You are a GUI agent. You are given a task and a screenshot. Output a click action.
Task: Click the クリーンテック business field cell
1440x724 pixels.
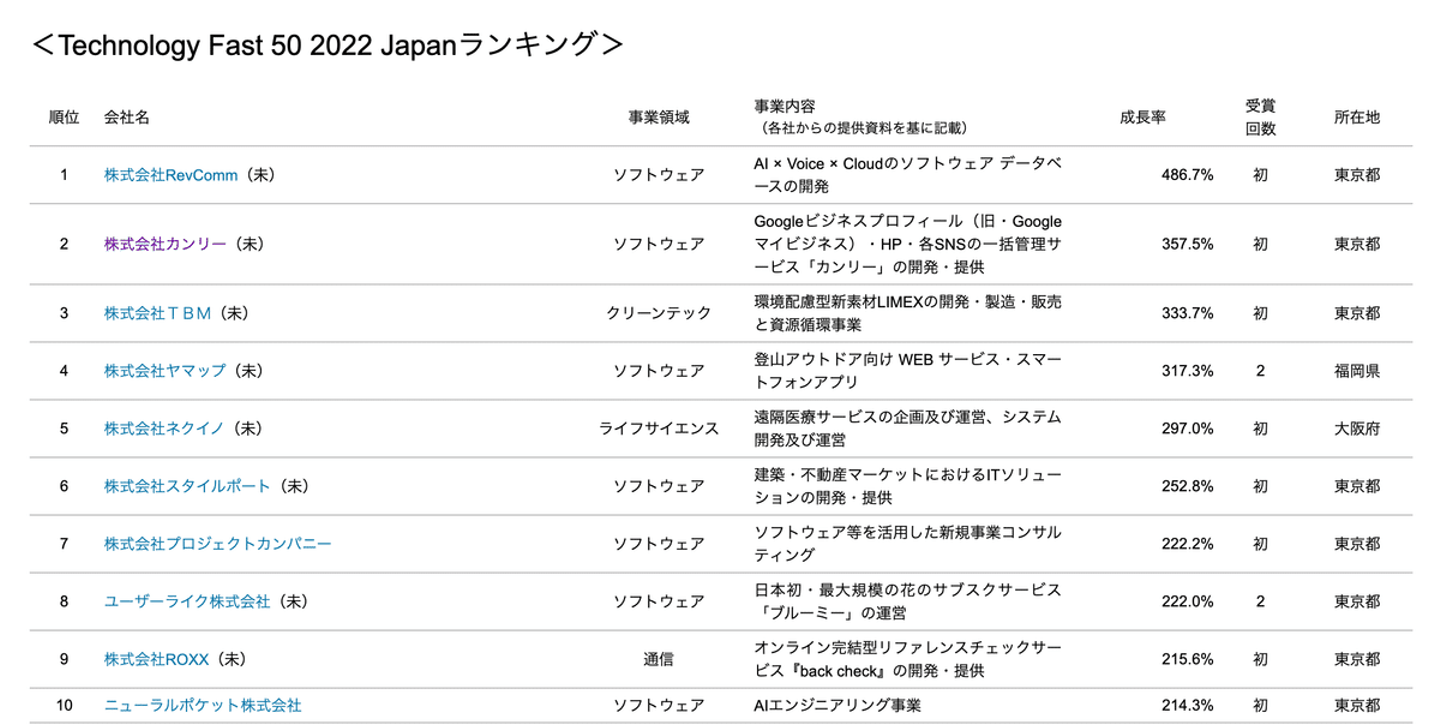coord(658,313)
